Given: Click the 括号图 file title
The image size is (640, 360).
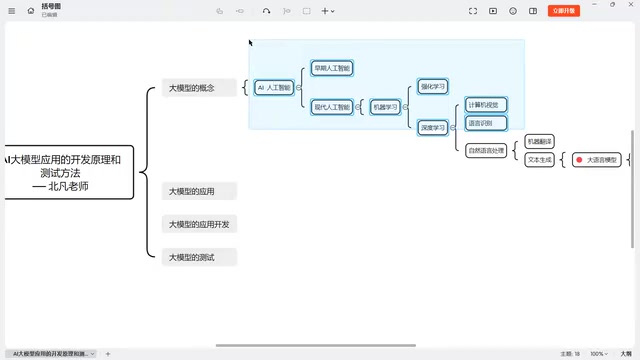Looking at the screenshot, I should [51, 6].
